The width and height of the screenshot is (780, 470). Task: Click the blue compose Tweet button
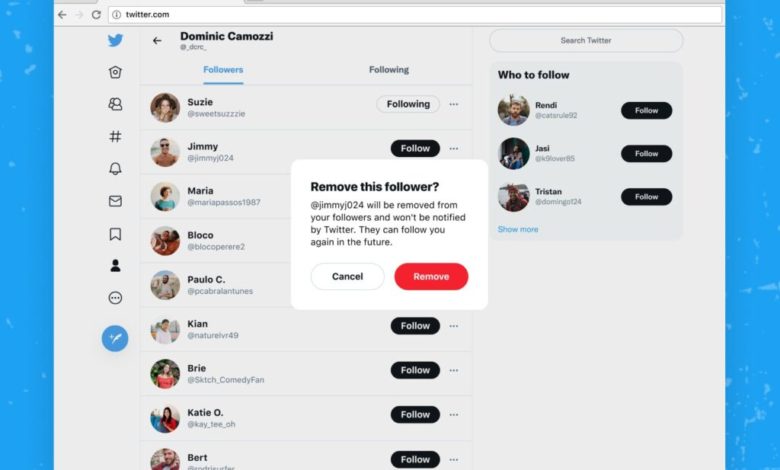point(115,339)
